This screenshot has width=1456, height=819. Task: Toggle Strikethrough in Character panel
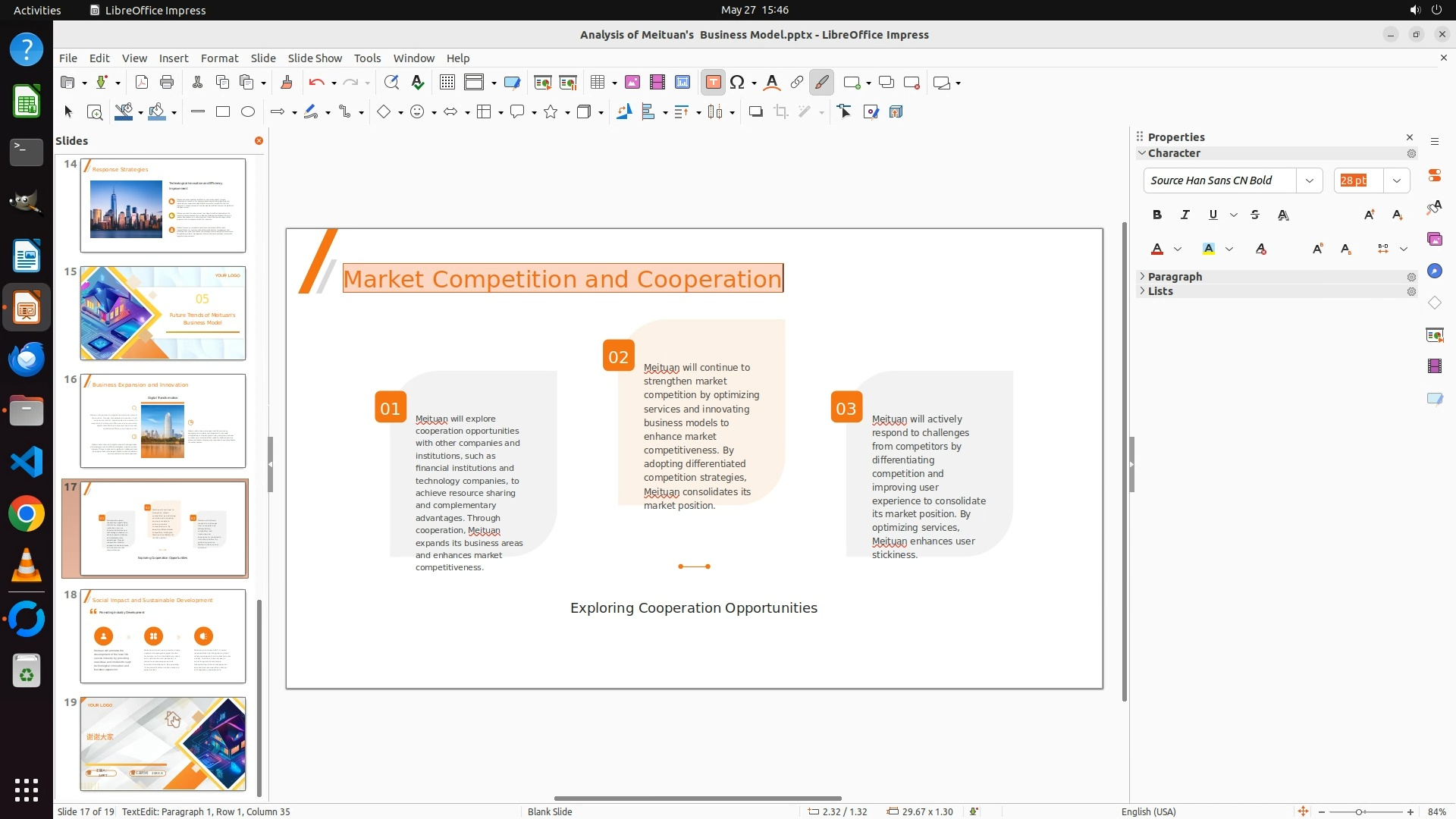pyautogui.click(x=1255, y=215)
